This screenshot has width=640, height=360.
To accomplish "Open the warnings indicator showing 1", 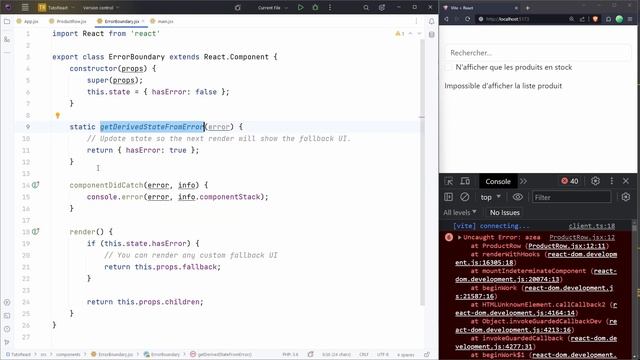I will pos(400,33).
